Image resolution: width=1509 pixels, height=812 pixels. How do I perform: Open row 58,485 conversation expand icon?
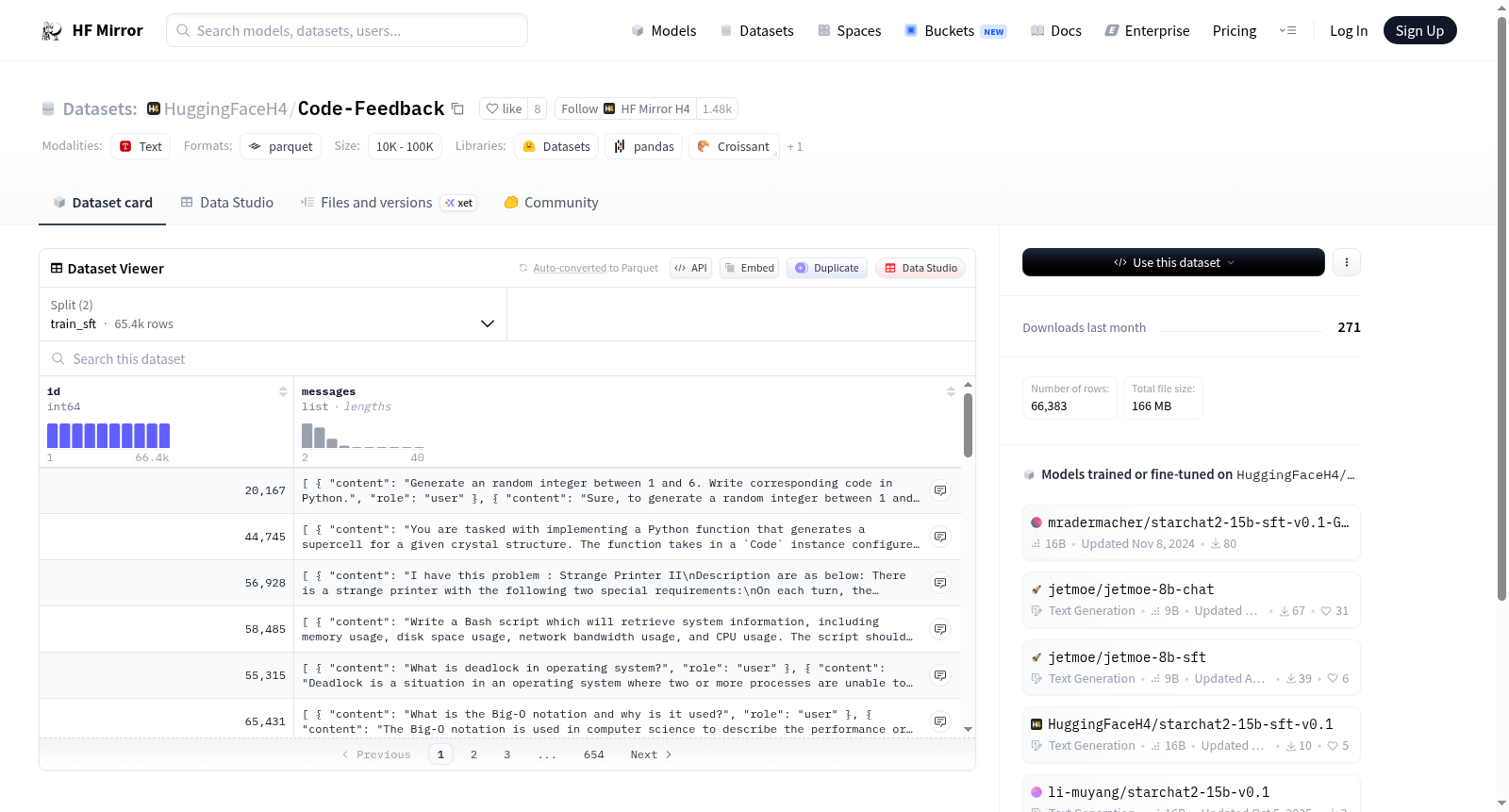click(940, 629)
